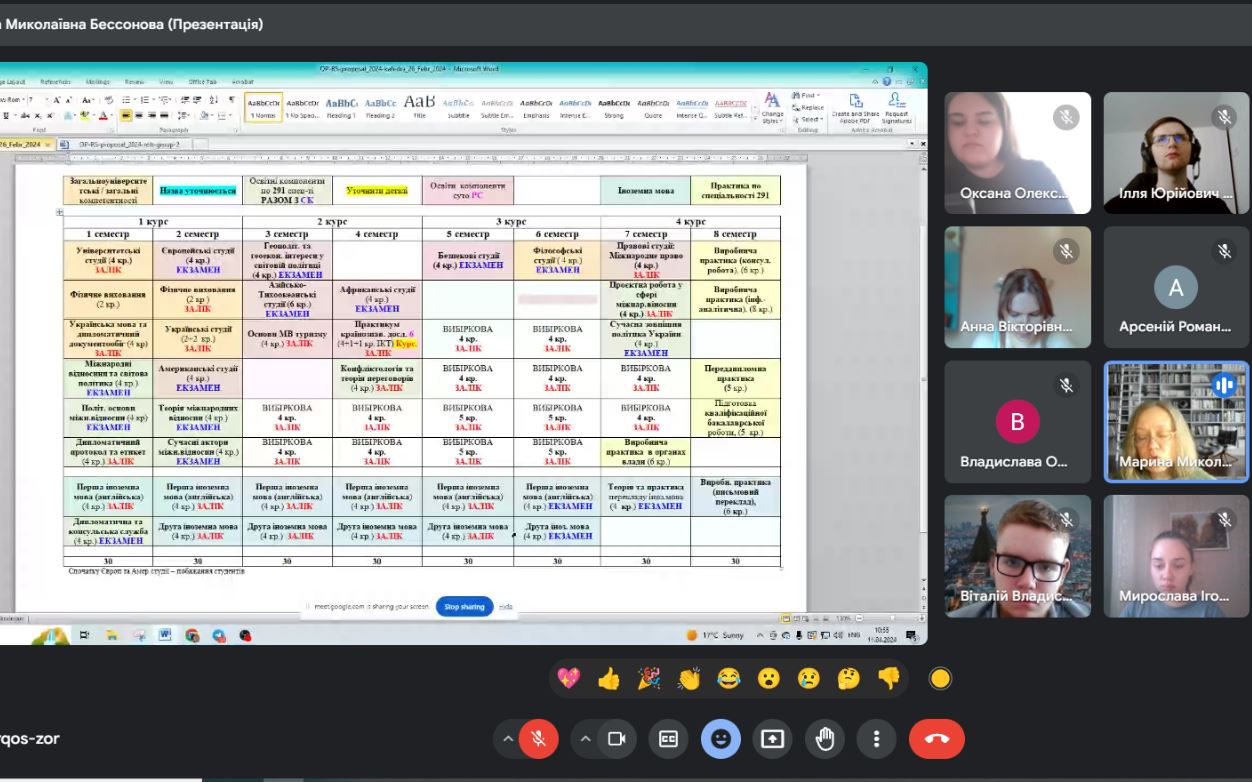Send the thumbs up reaction
The width and height of the screenshot is (1252, 782).
coord(609,678)
